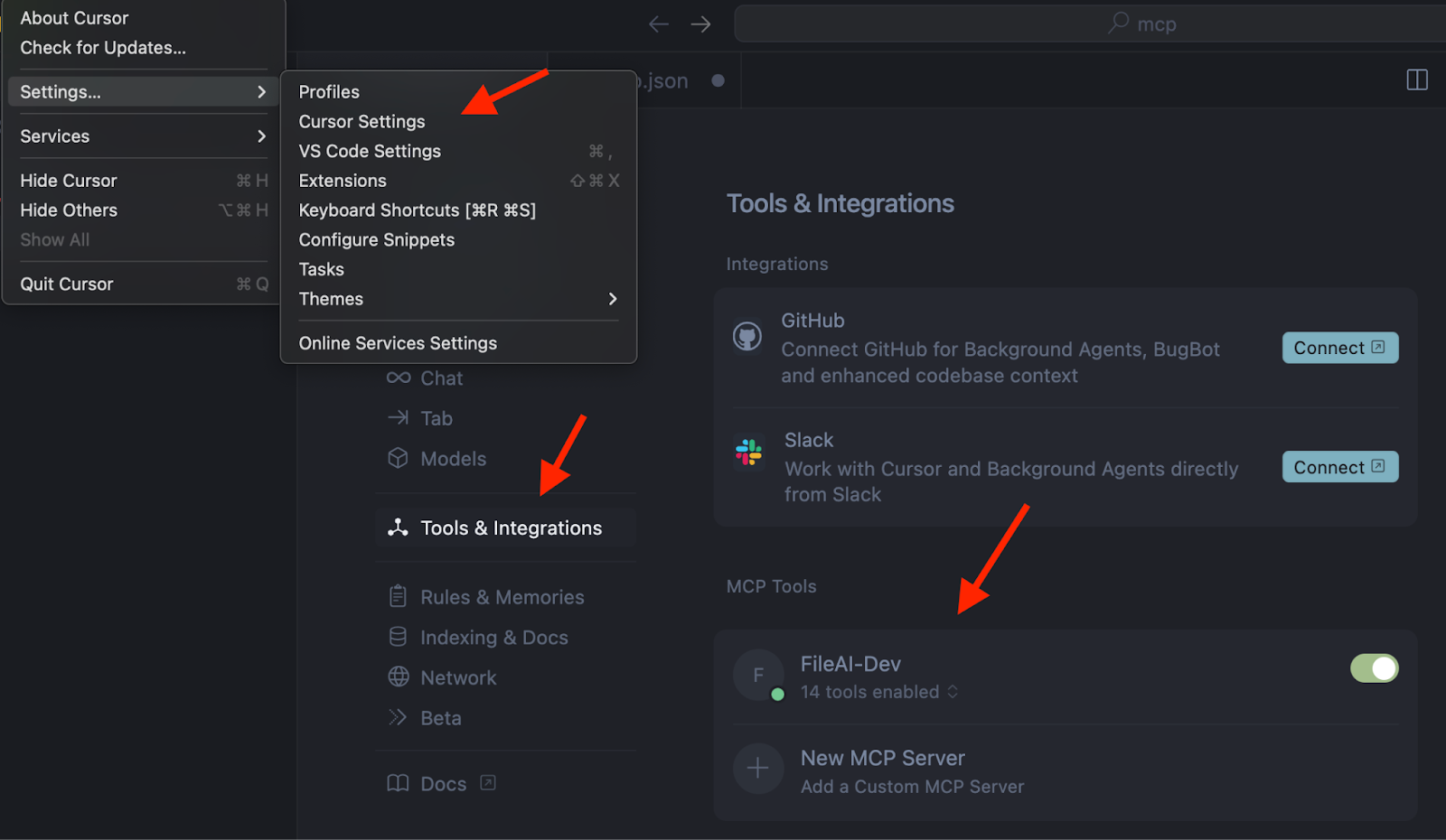
Task: Open the Docs link in sidebar
Action: 443,783
